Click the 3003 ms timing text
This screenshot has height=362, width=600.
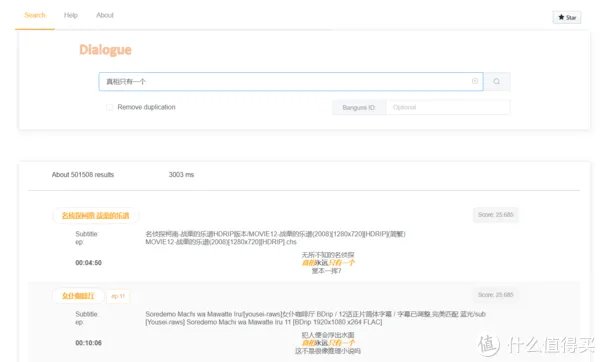point(181,175)
